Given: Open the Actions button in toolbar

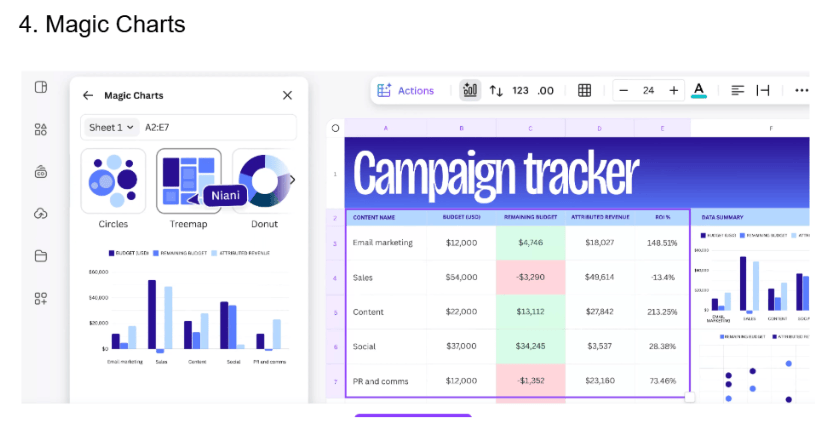Looking at the screenshot, I should [x=405, y=90].
